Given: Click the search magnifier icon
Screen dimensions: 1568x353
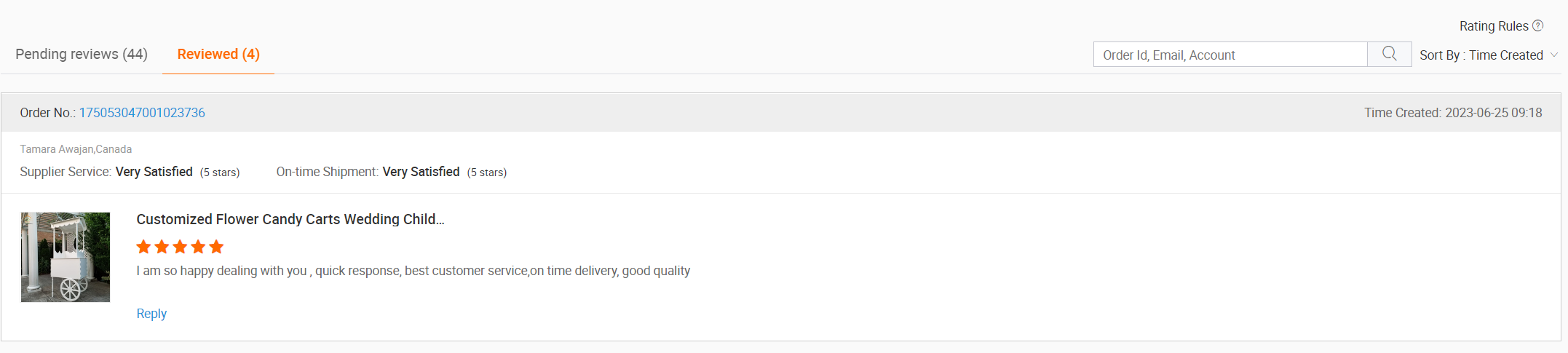Looking at the screenshot, I should (x=1389, y=54).
